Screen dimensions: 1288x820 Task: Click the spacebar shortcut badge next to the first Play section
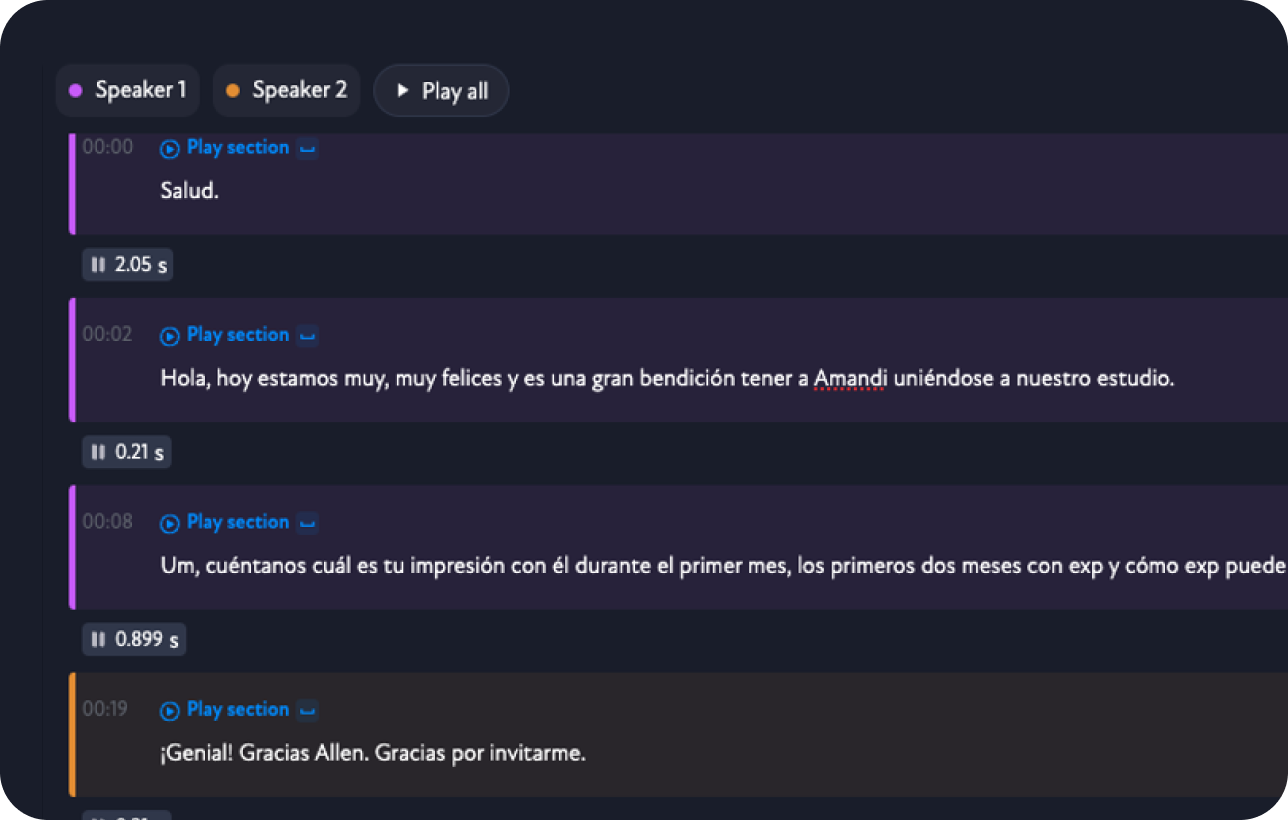coord(307,148)
